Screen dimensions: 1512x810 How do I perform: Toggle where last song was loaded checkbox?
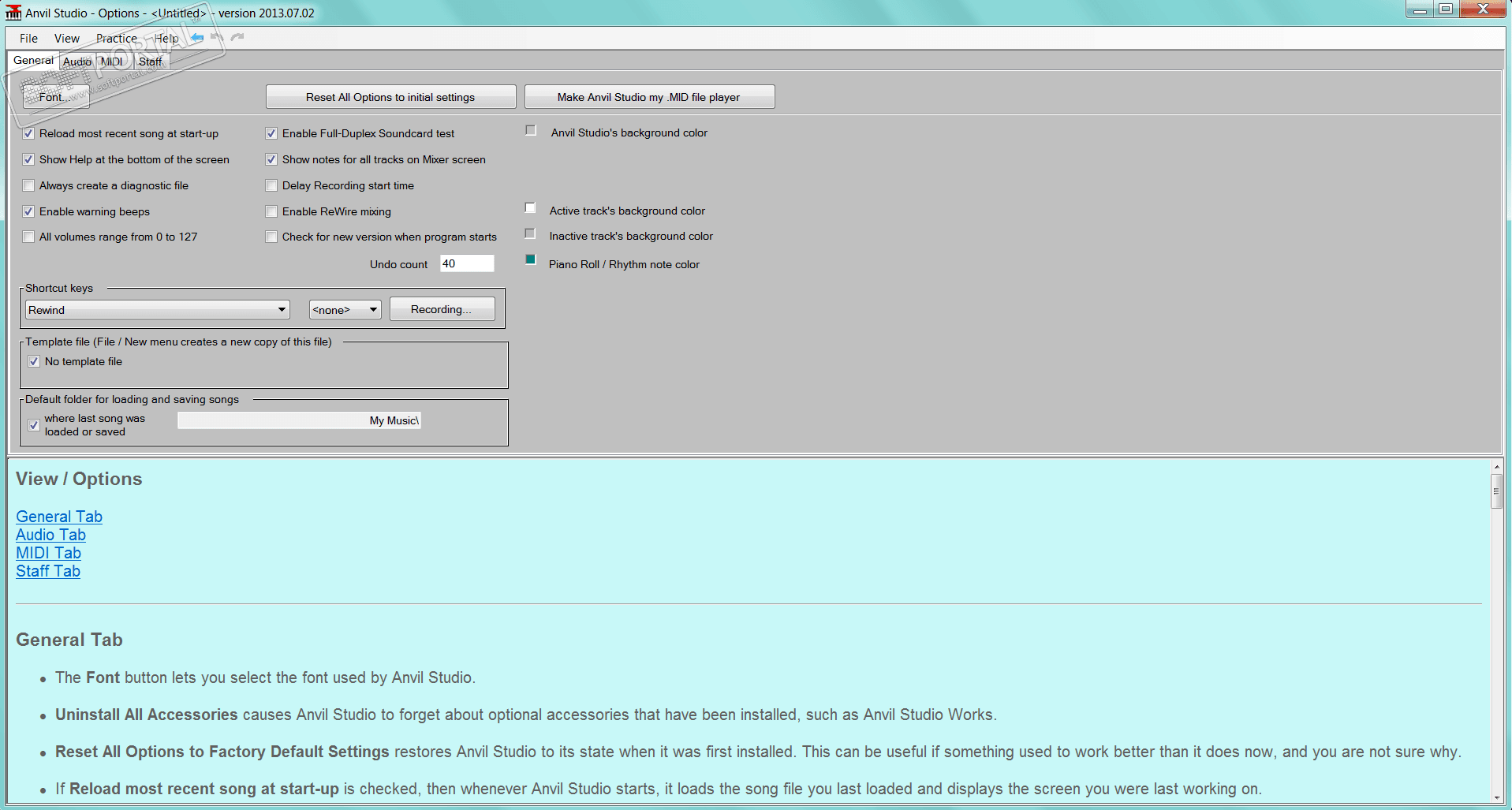(34, 425)
